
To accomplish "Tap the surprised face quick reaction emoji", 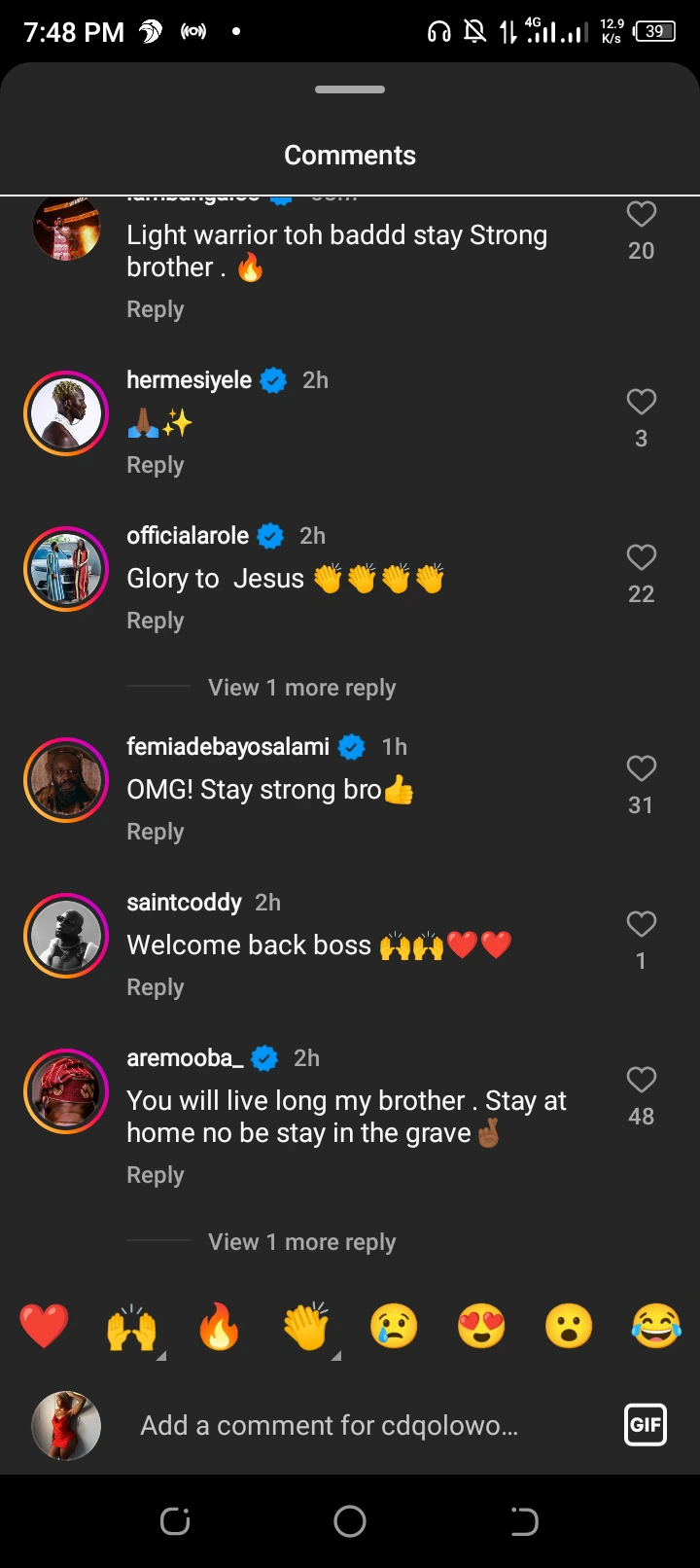I will click(x=569, y=1326).
